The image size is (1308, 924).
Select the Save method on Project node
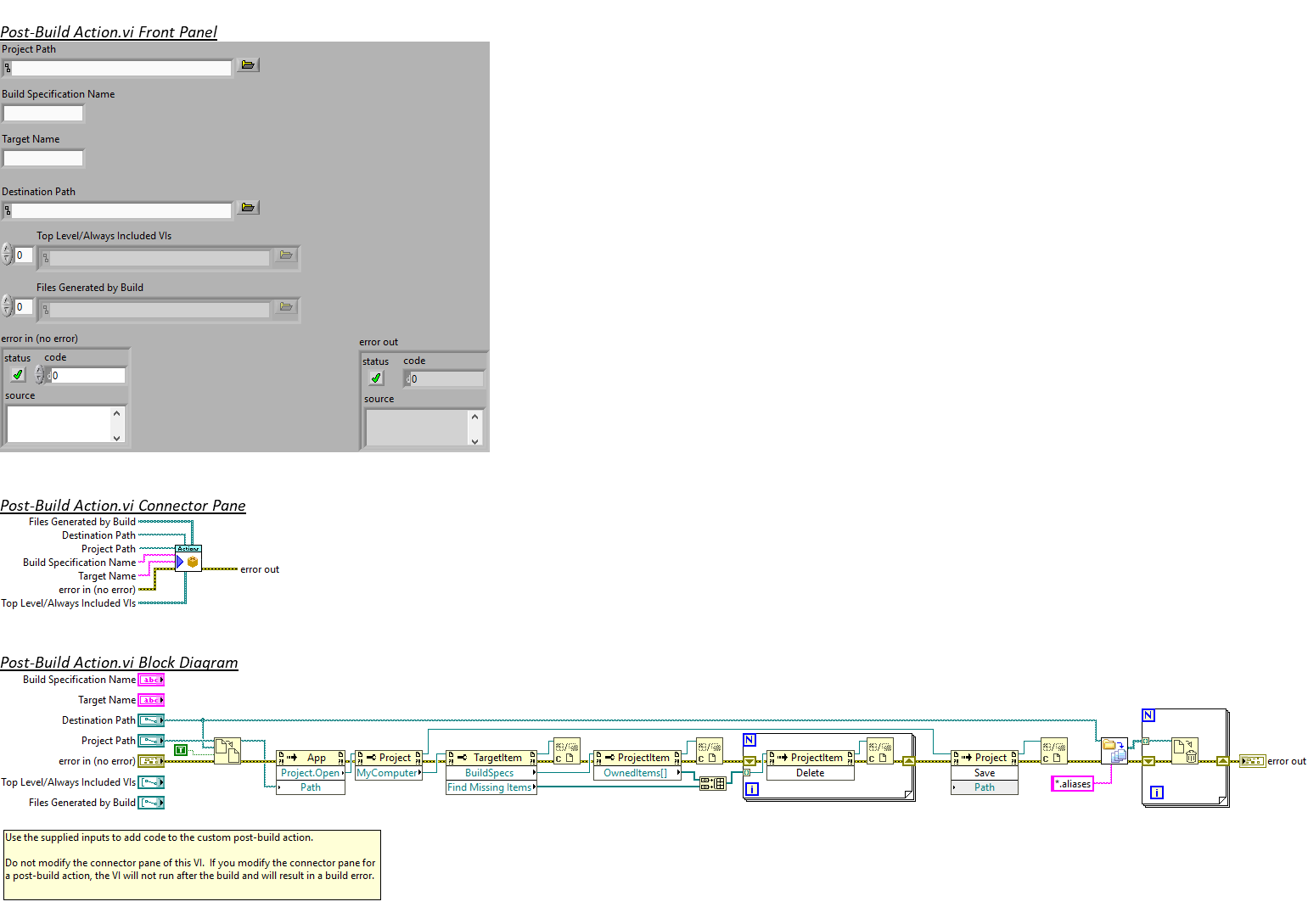pyautogui.click(x=985, y=773)
